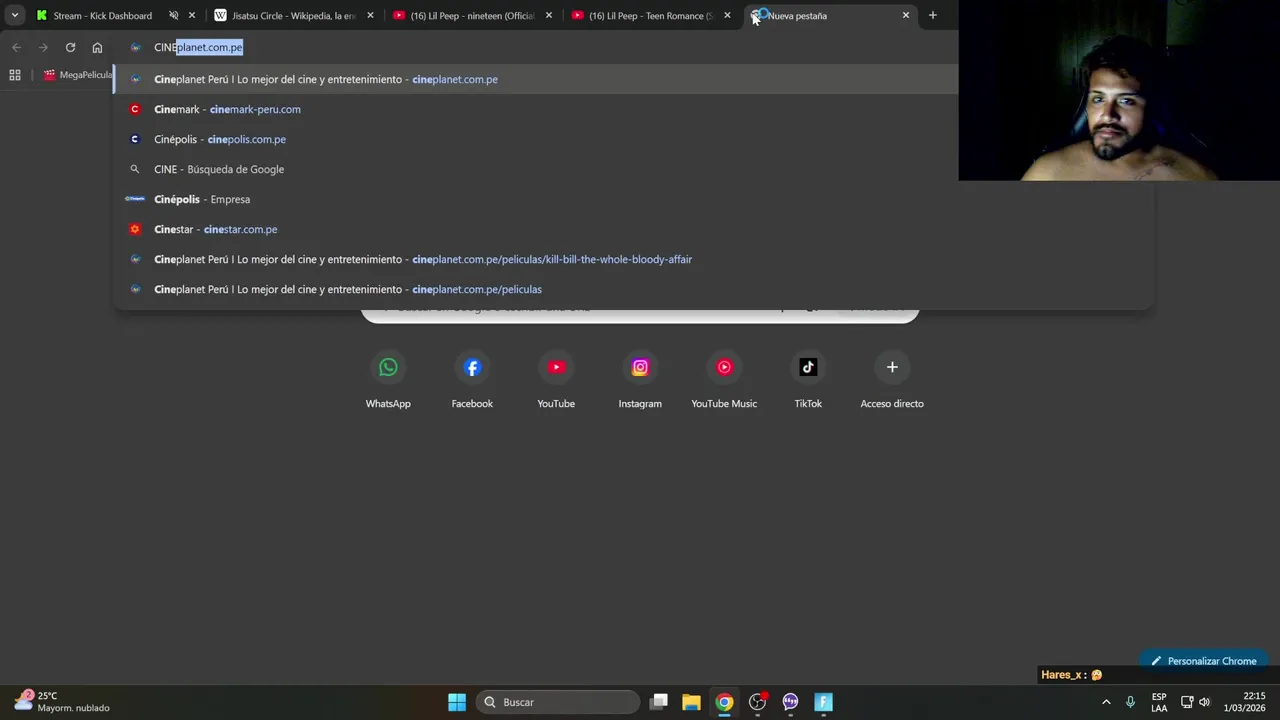1280x720 pixels.
Task: Open the kill-bill-the-whole-bloody-affair suggestion
Action: click(634, 259)
